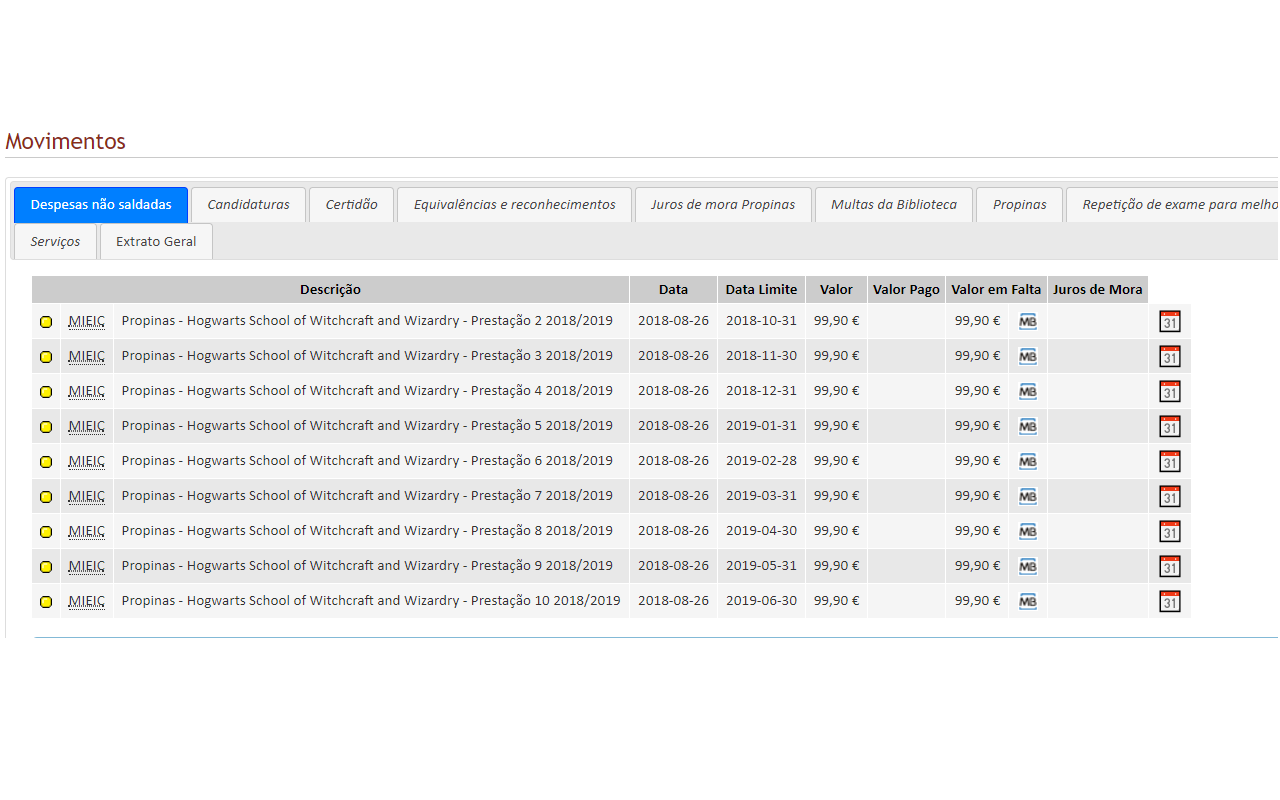Select the deadline date 2018-12-31

click(x=762, y=391)
